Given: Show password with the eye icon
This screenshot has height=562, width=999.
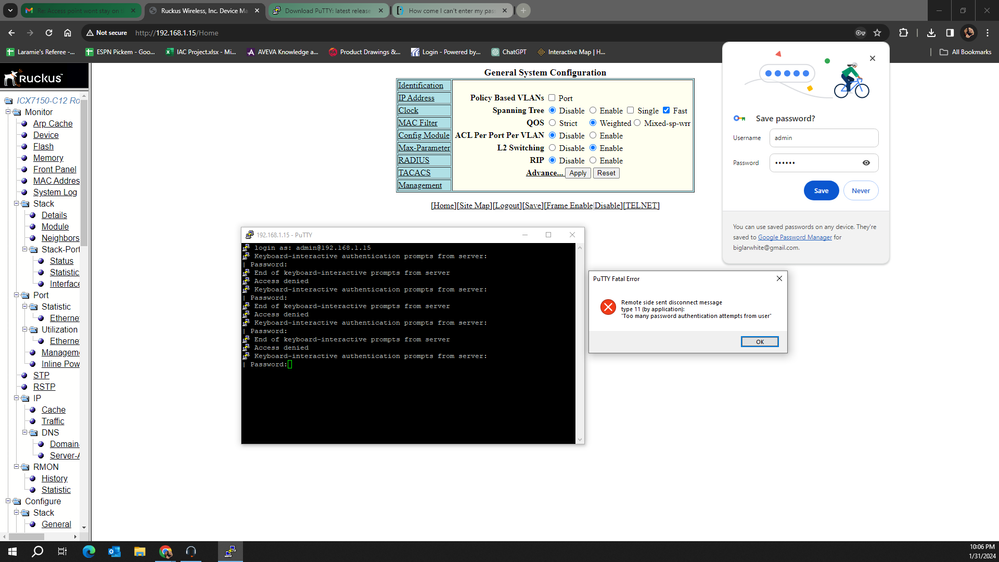Looking at the screenshot, I should [866, 163].
